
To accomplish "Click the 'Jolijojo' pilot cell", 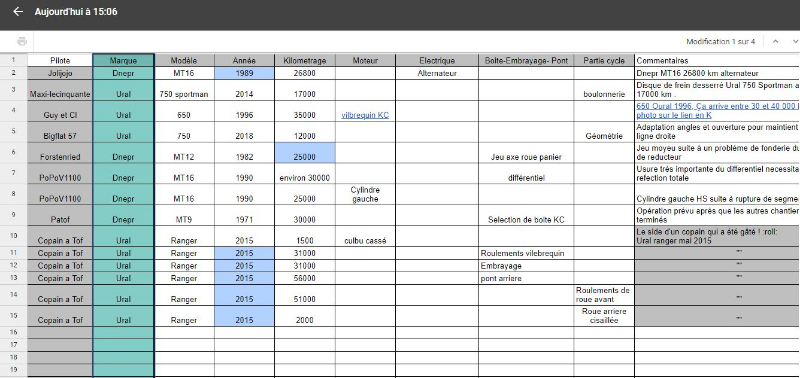I will pyautogui.click(x=60, y=73).
